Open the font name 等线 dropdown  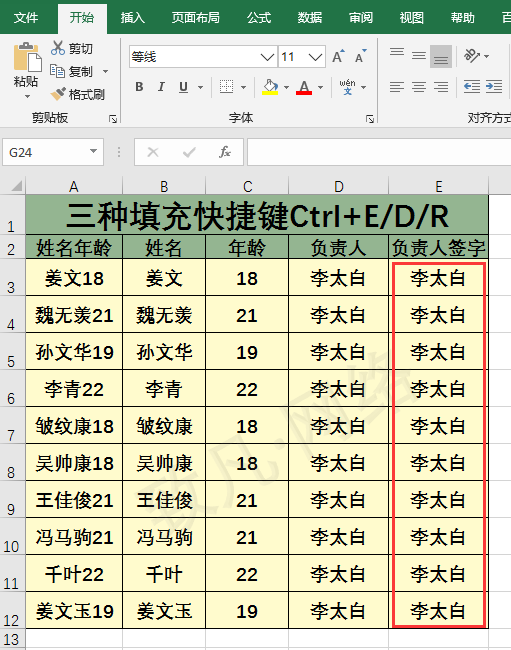point(267,57)
